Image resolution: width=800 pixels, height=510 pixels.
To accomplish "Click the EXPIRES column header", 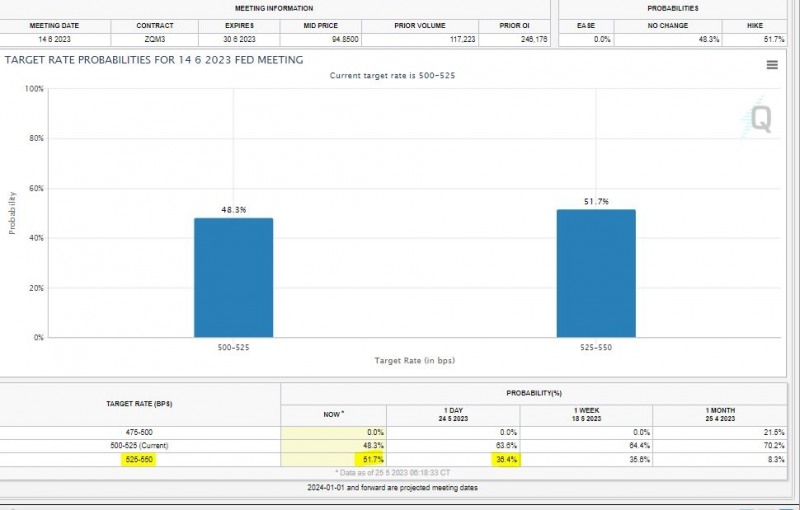I will click(239, 26).
